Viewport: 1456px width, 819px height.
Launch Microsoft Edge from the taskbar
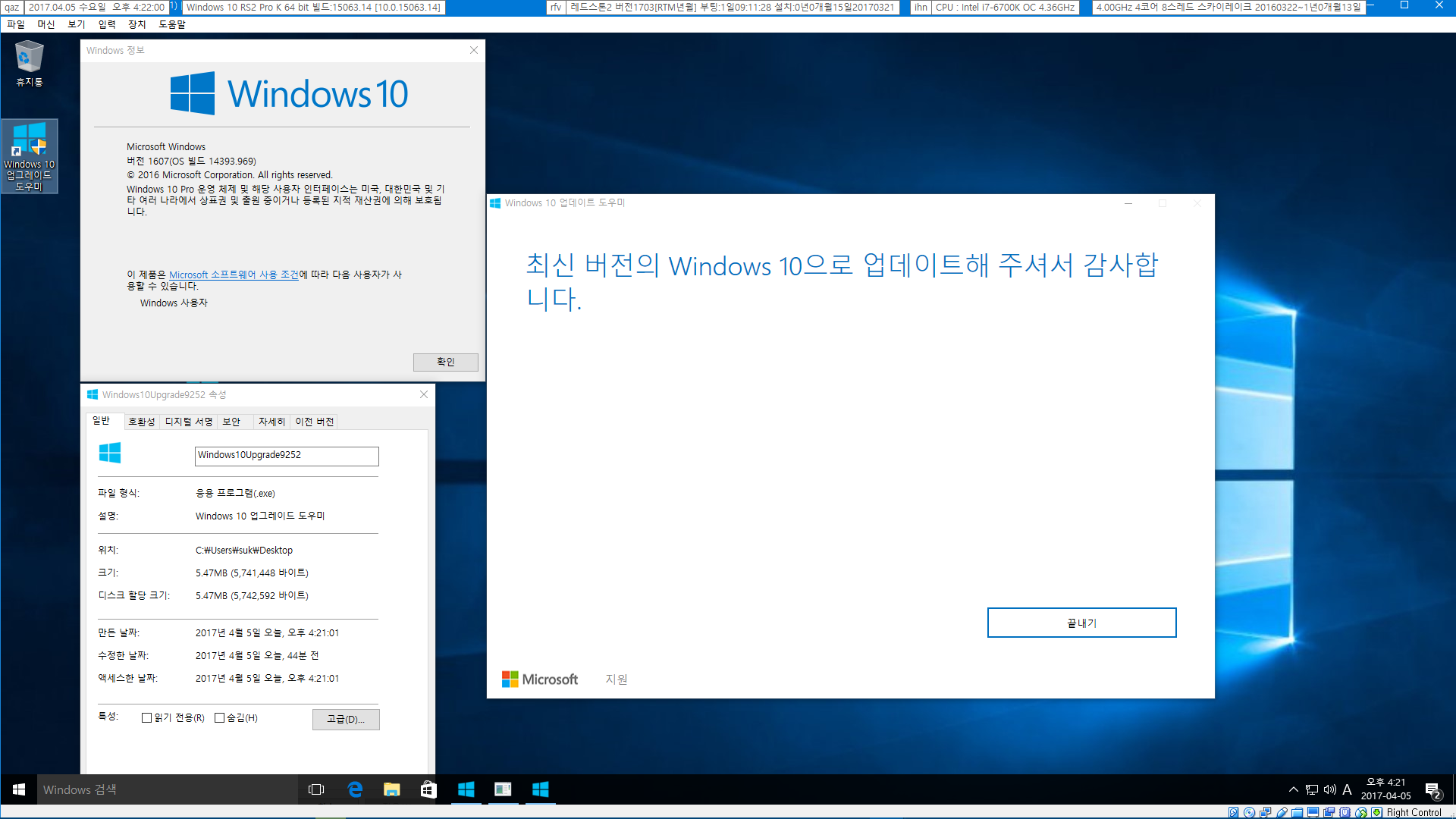[354, 789]
